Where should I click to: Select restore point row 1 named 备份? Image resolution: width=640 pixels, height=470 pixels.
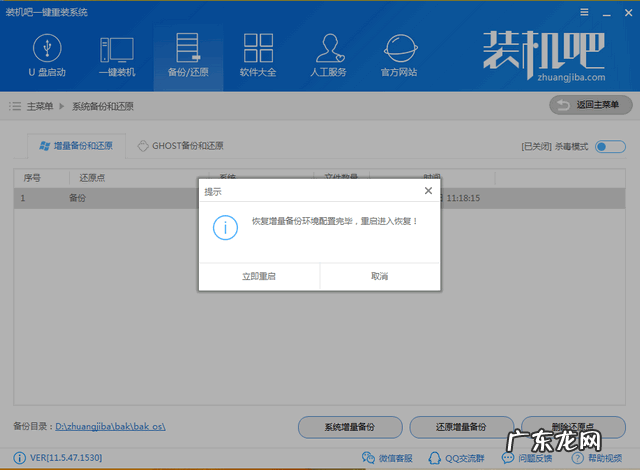tap(320, 198)
